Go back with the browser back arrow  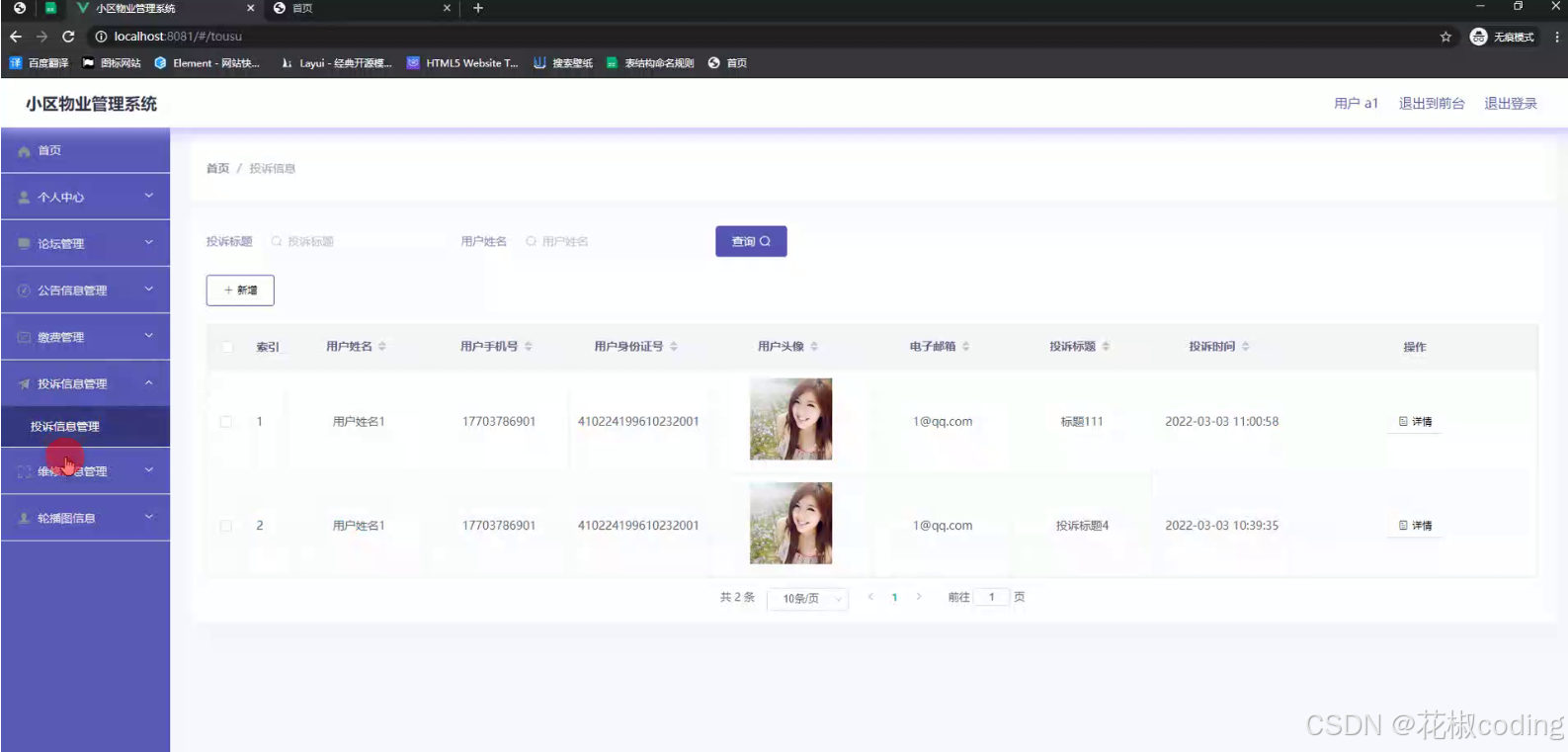coord(16,37)
